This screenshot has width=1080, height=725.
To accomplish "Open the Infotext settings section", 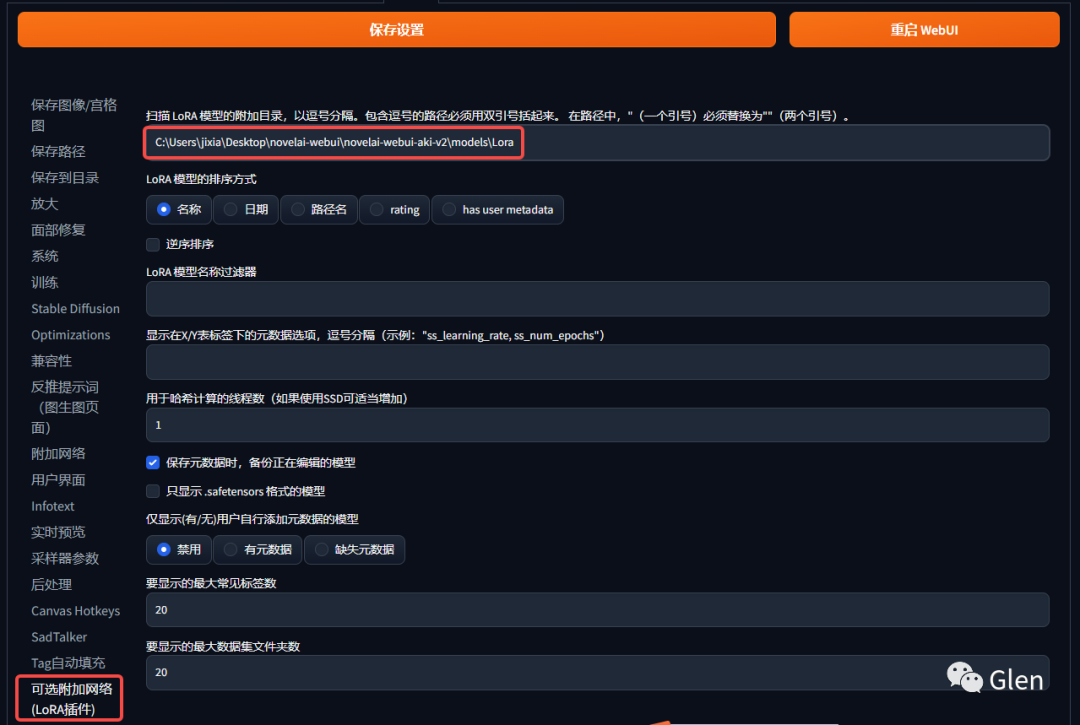I will 52,506.
